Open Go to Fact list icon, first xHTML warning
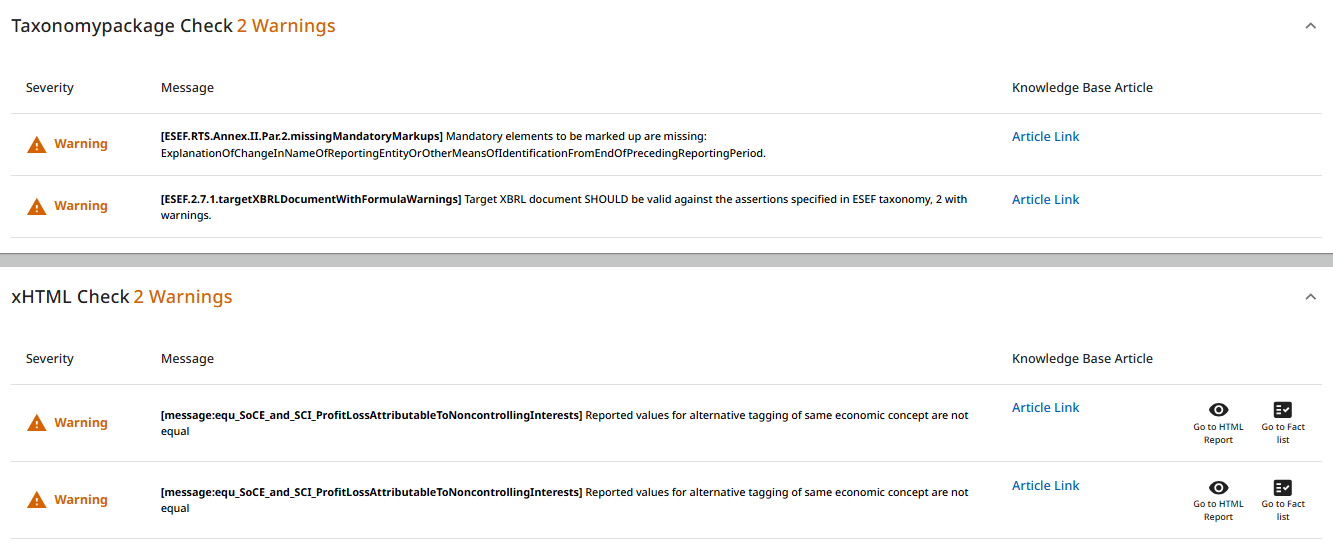 [x=1283, y=409]
